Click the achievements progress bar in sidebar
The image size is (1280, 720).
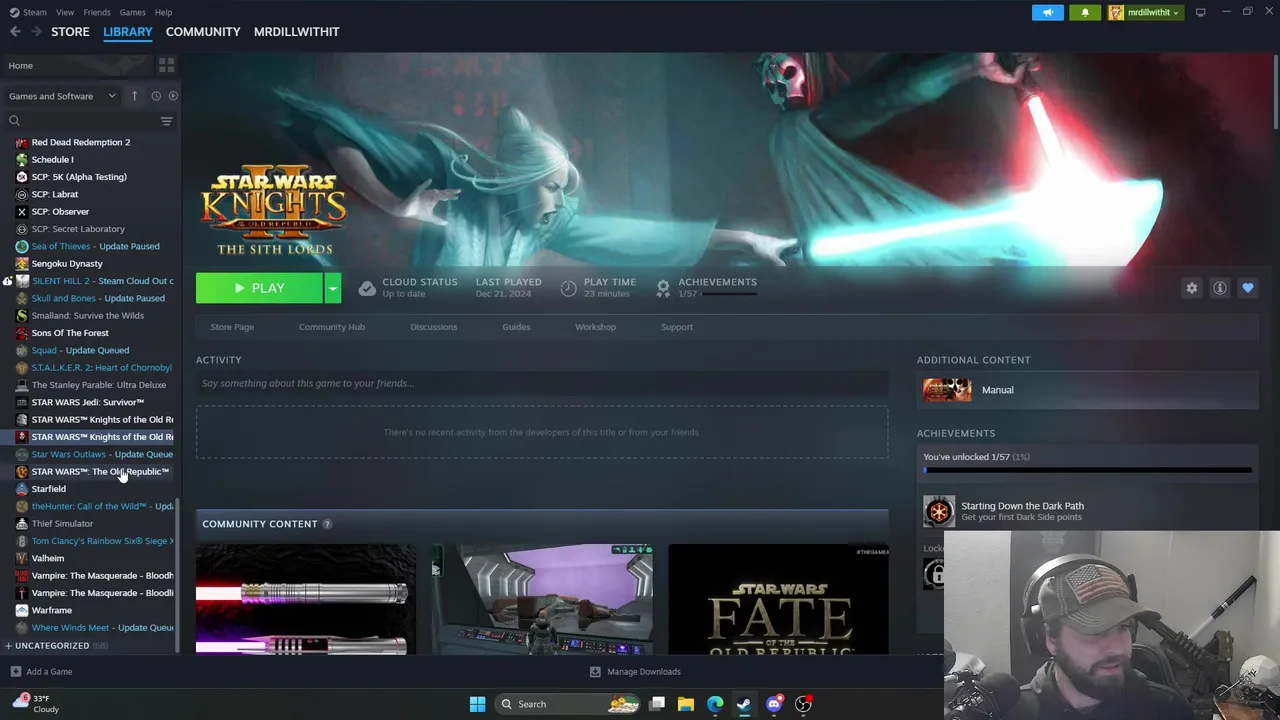[x=1087, y=470]
